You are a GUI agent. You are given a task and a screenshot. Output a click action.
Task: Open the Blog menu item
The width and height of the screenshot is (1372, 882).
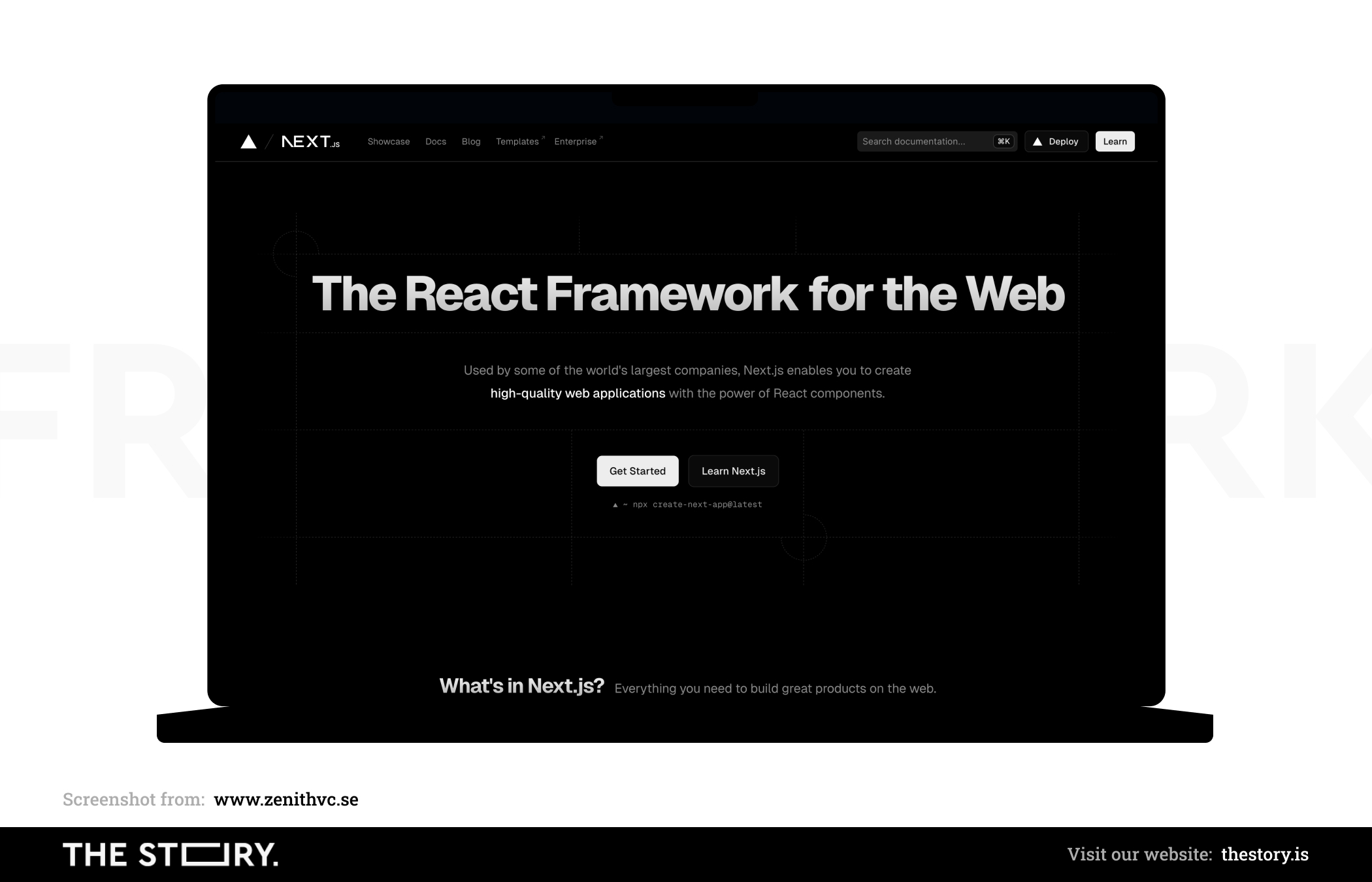[x=470, y=141]
